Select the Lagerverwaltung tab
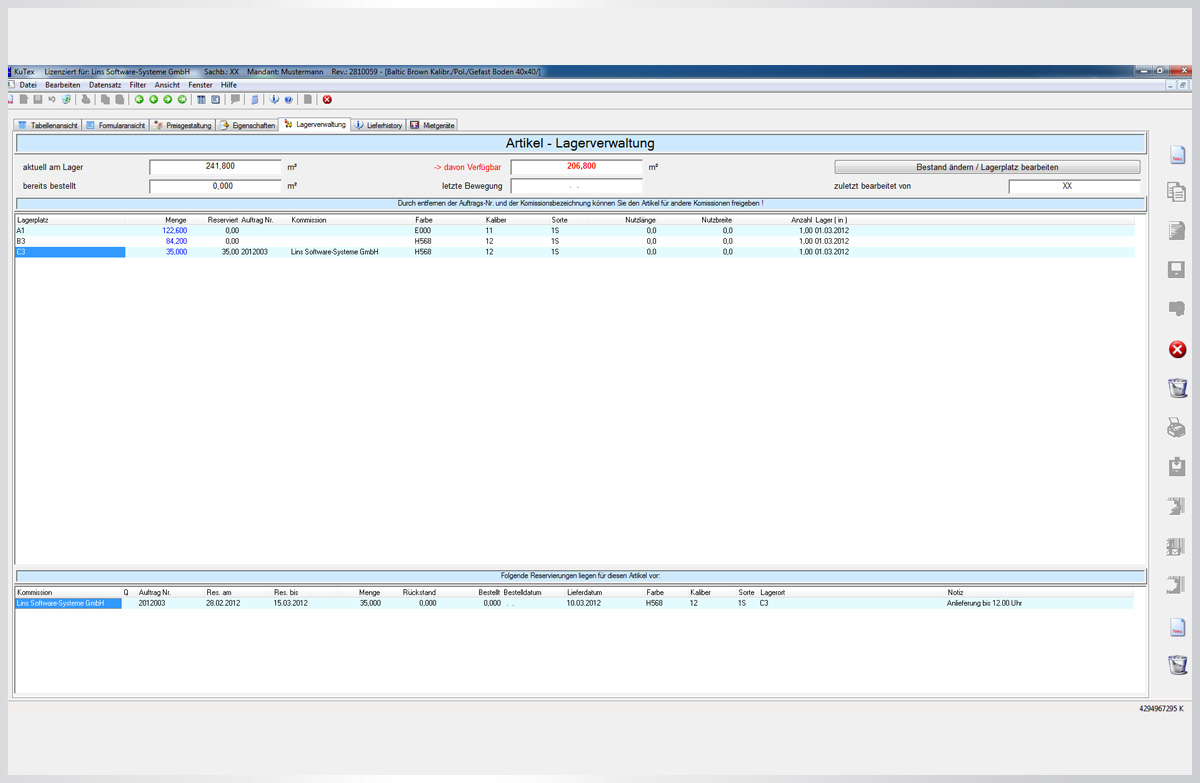Viewport: 1200px width, 783px height. 315,125
